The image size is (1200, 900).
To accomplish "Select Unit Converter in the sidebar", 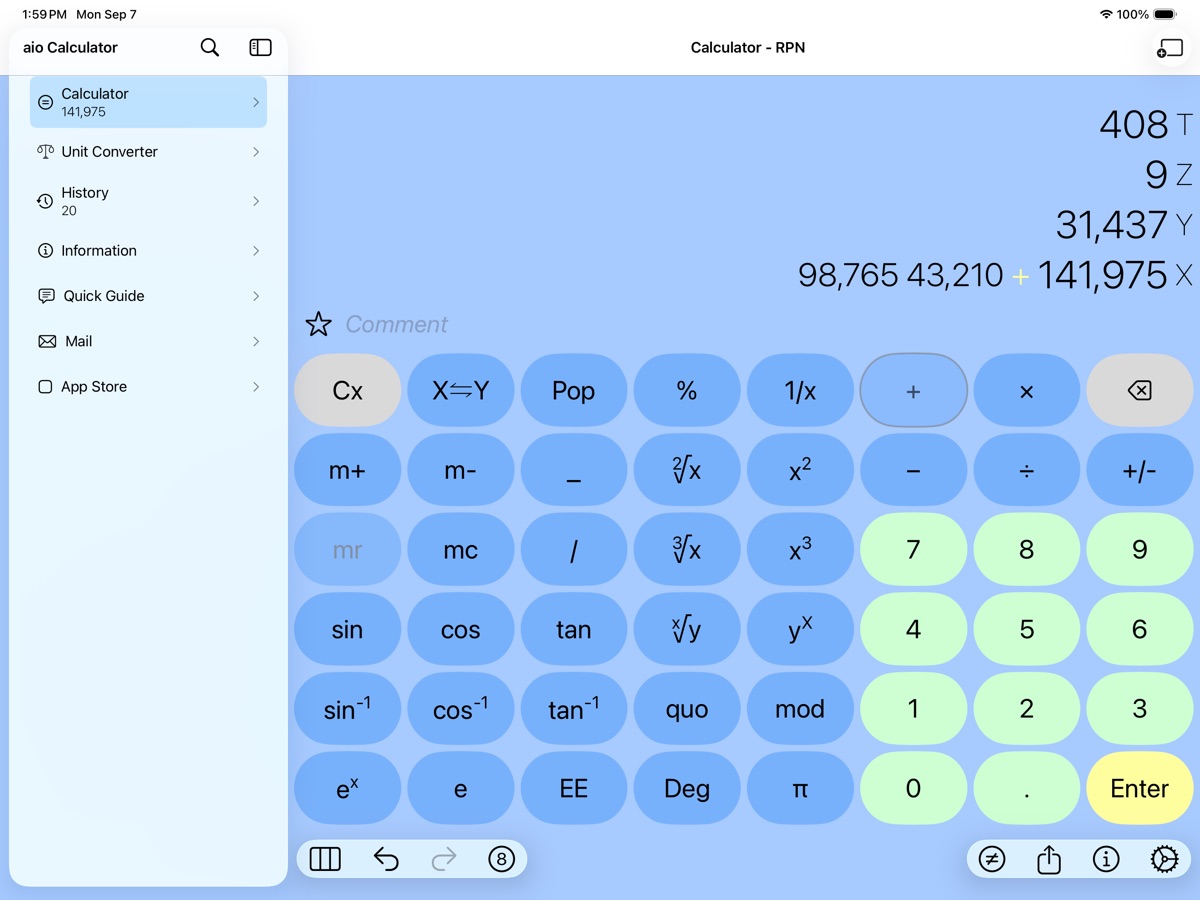I will [148, 152].
